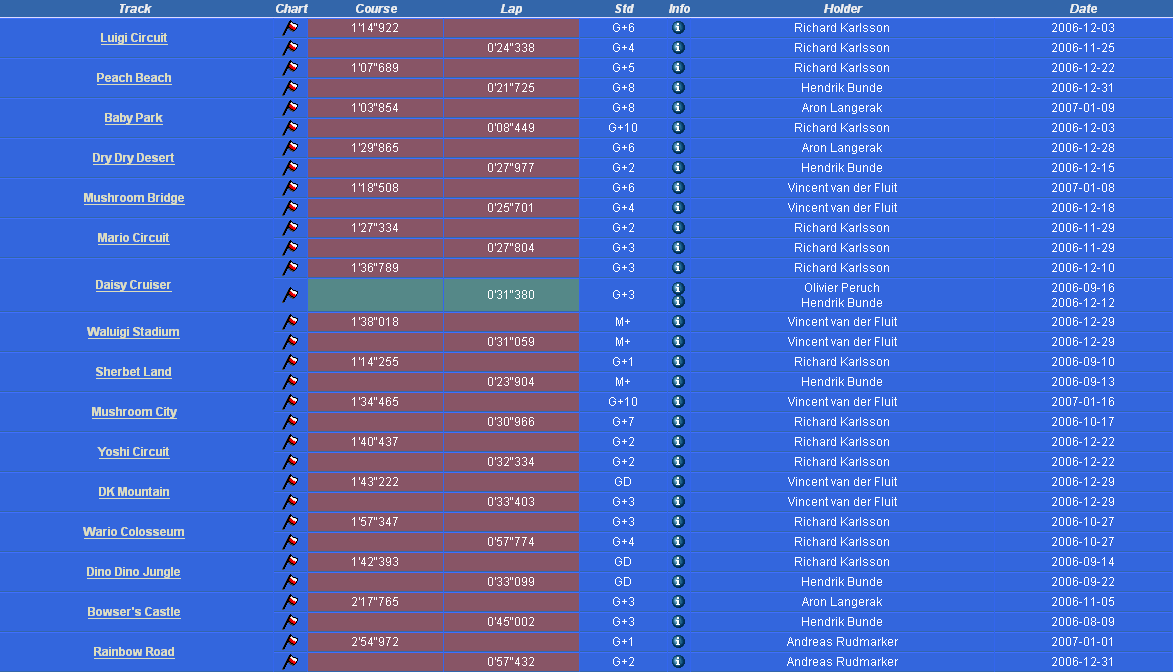
Task: Visit the Mushroom Bridge track page
Action: point(134,198)
